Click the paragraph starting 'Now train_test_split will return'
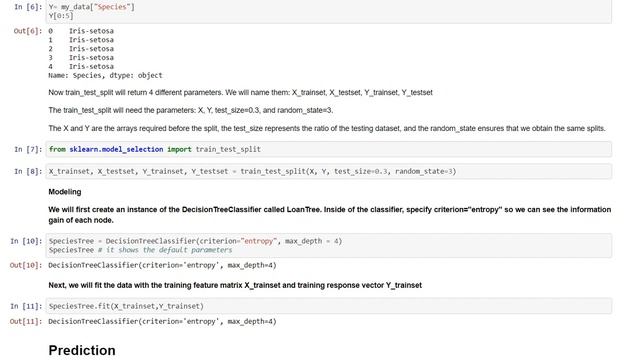The height and width of the screenshot is (360, 640). click(240, 93)
